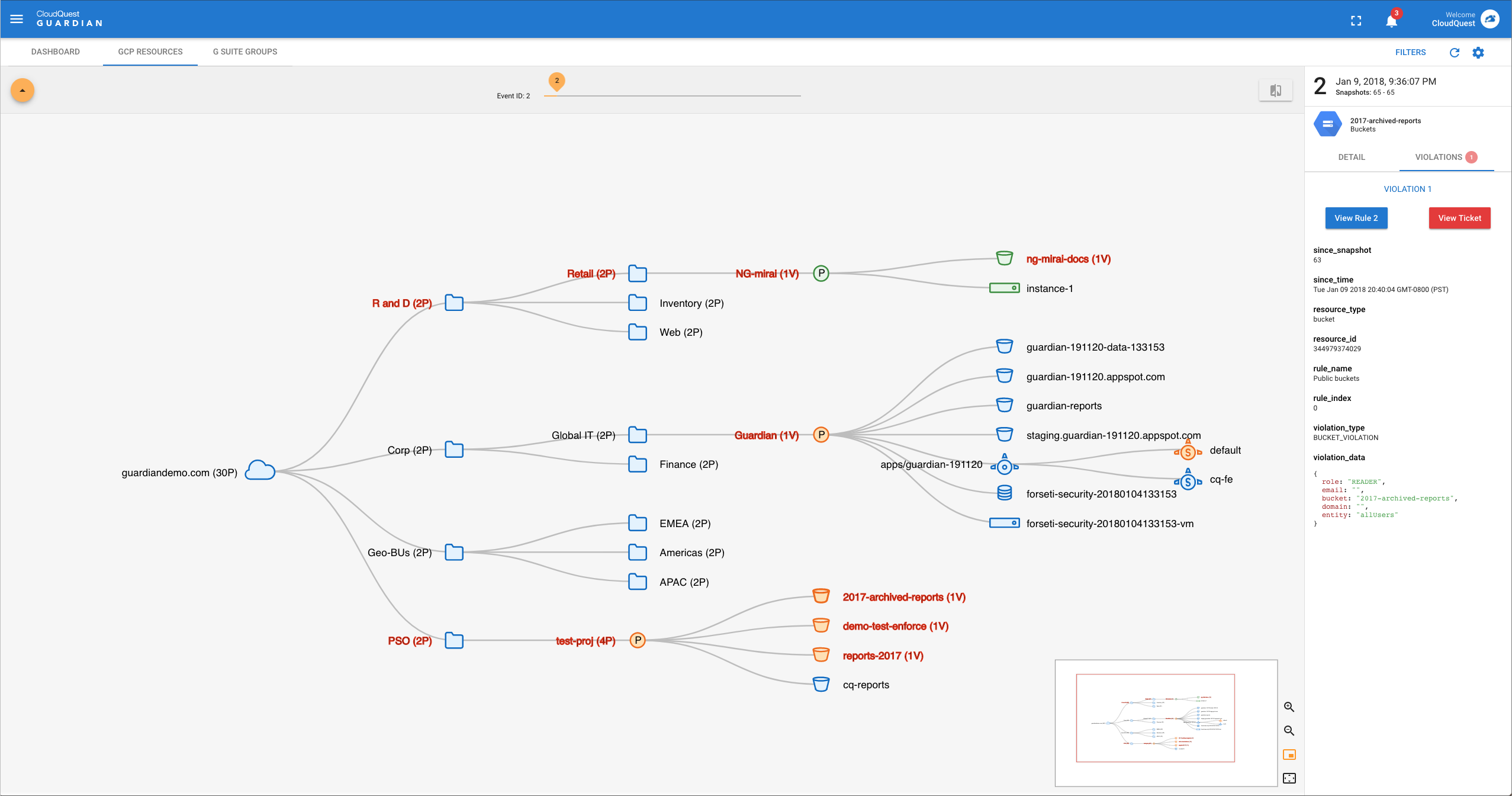Open the ticket via View Ticket button
The image size is (1512, 796).
click(x=1459, y=218)
